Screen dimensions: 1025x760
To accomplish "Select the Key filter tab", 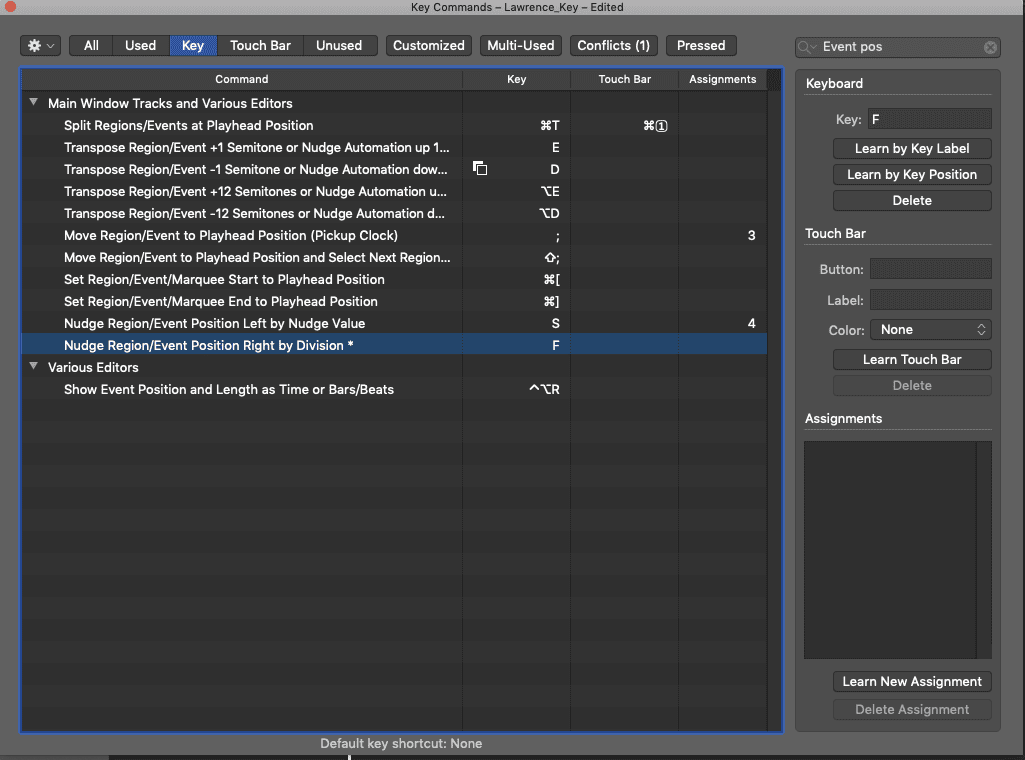I will point(193,46).
